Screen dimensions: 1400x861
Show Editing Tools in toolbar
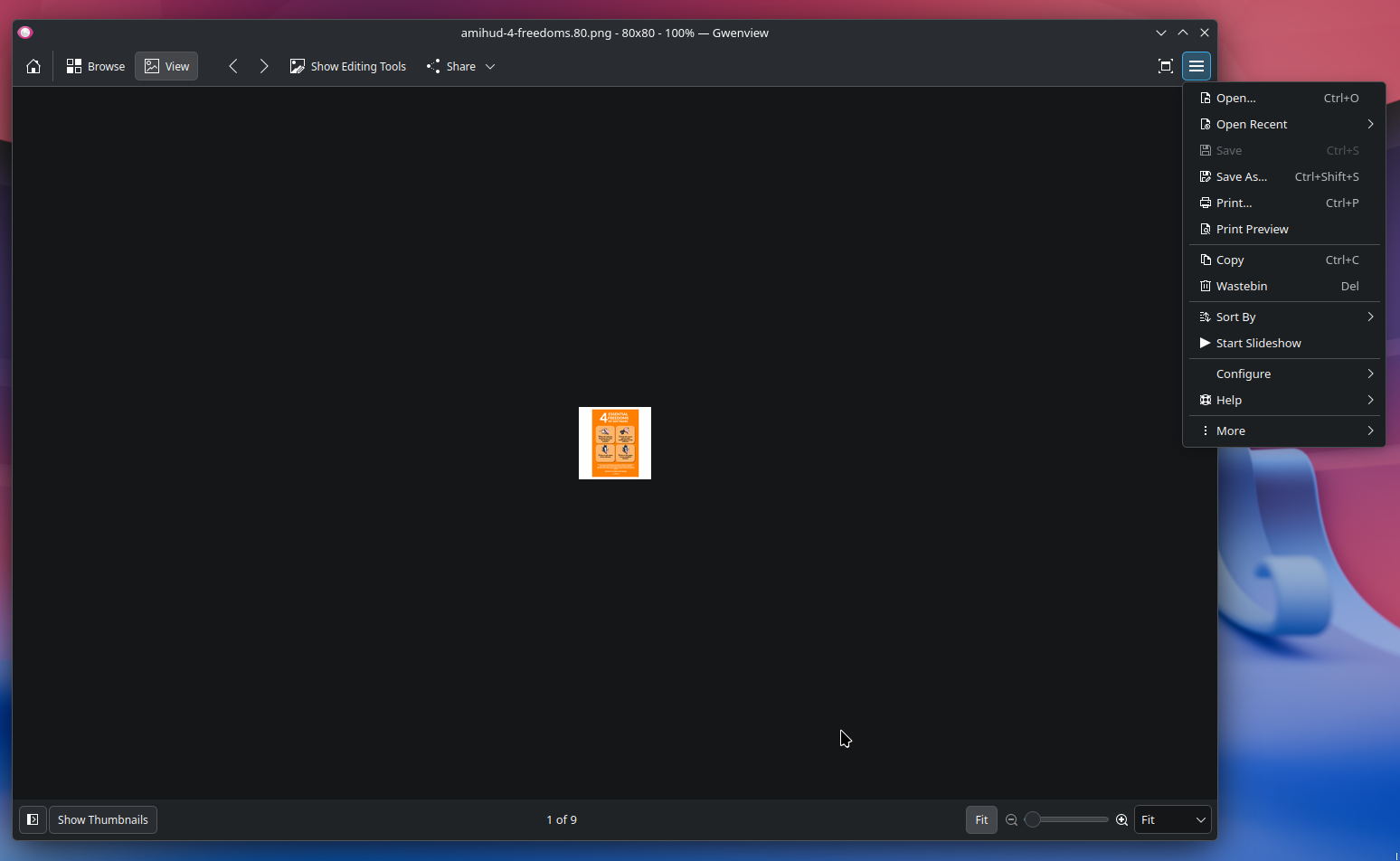pyautogui.click(x=348, y=66)
